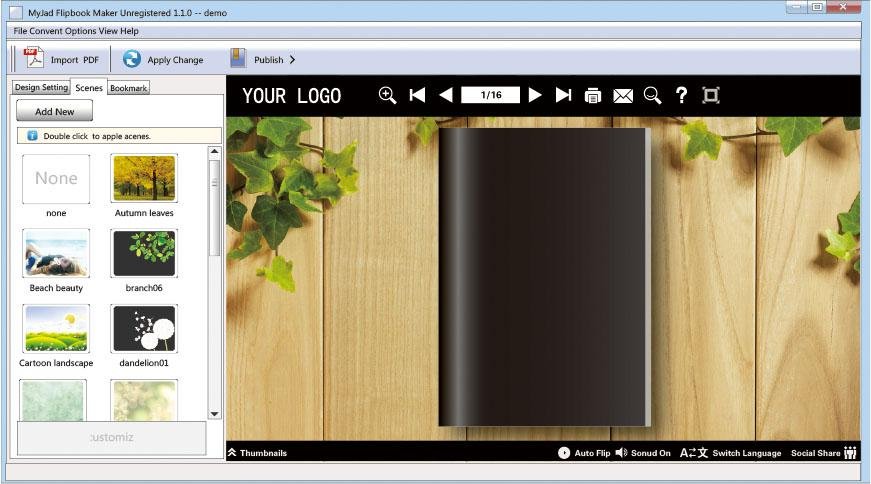Click the Apply Change label
Image resolution: width=871 pixels, height=484 pixels.
pos(175,60)
